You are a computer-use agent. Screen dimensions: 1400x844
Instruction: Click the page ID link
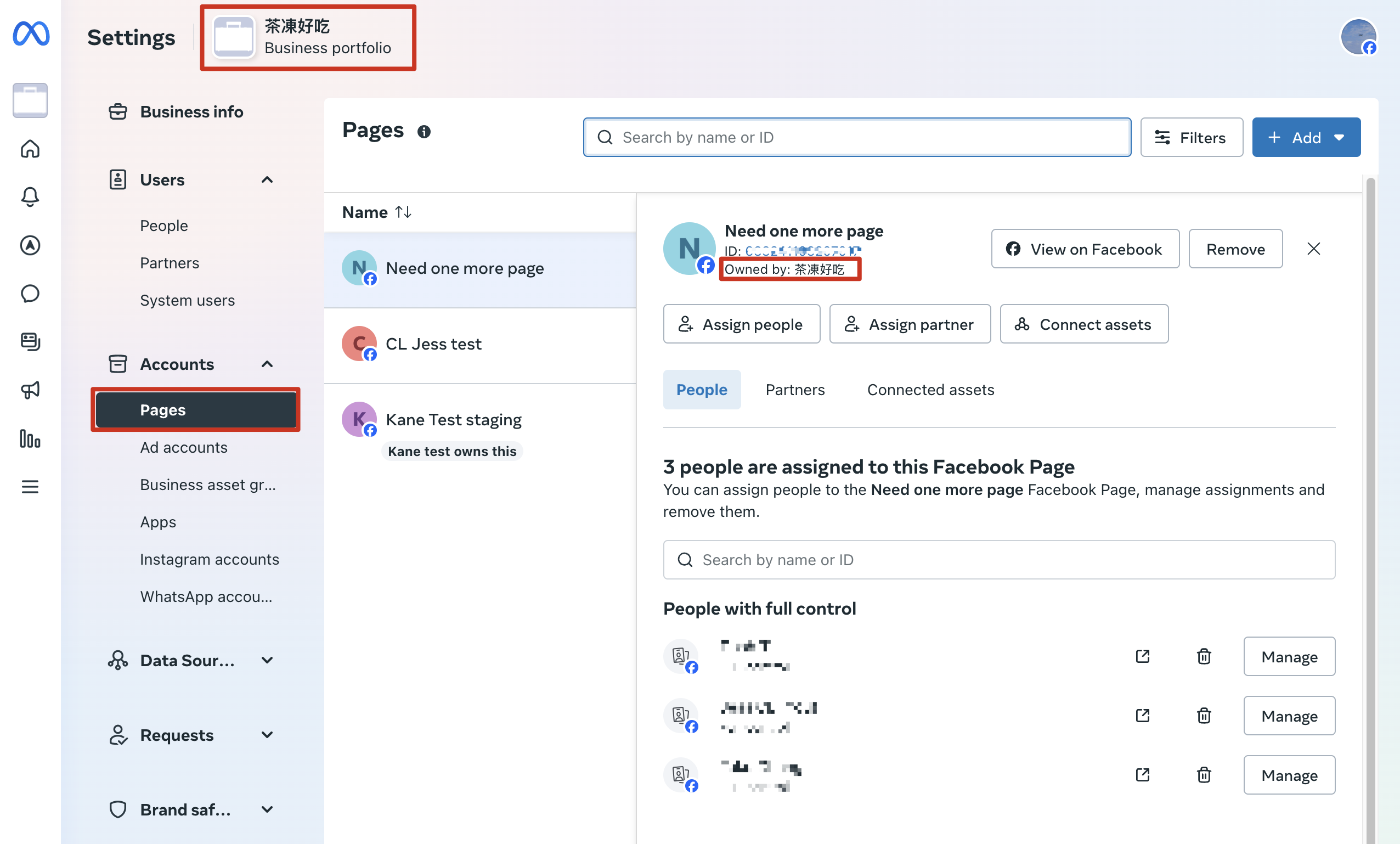point(803,250)
